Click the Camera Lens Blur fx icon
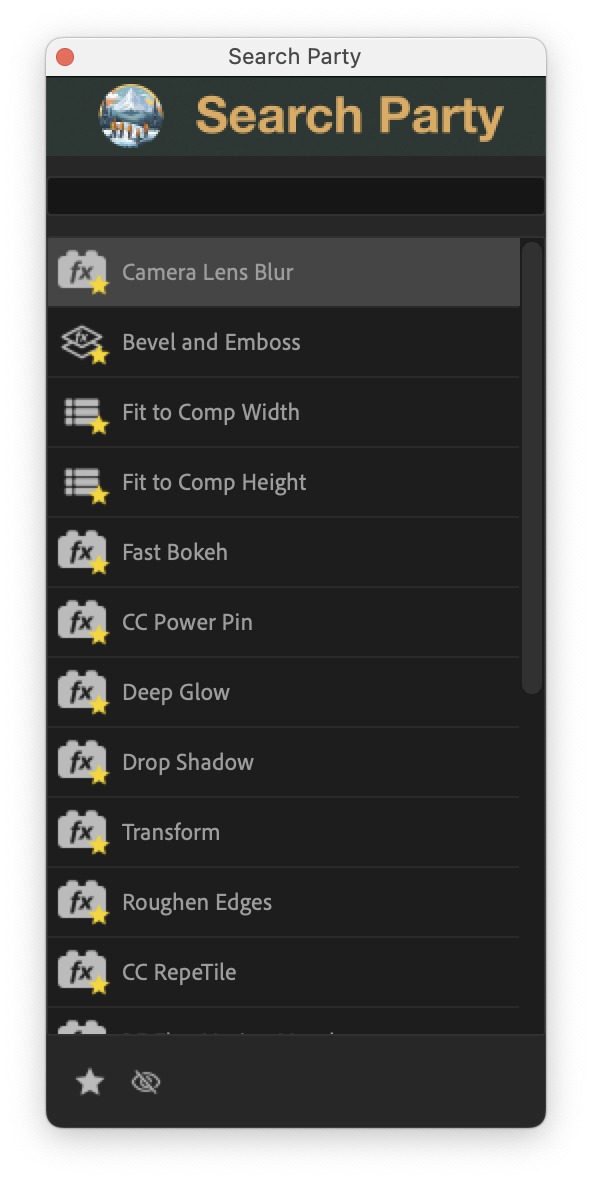 point(84,271)
